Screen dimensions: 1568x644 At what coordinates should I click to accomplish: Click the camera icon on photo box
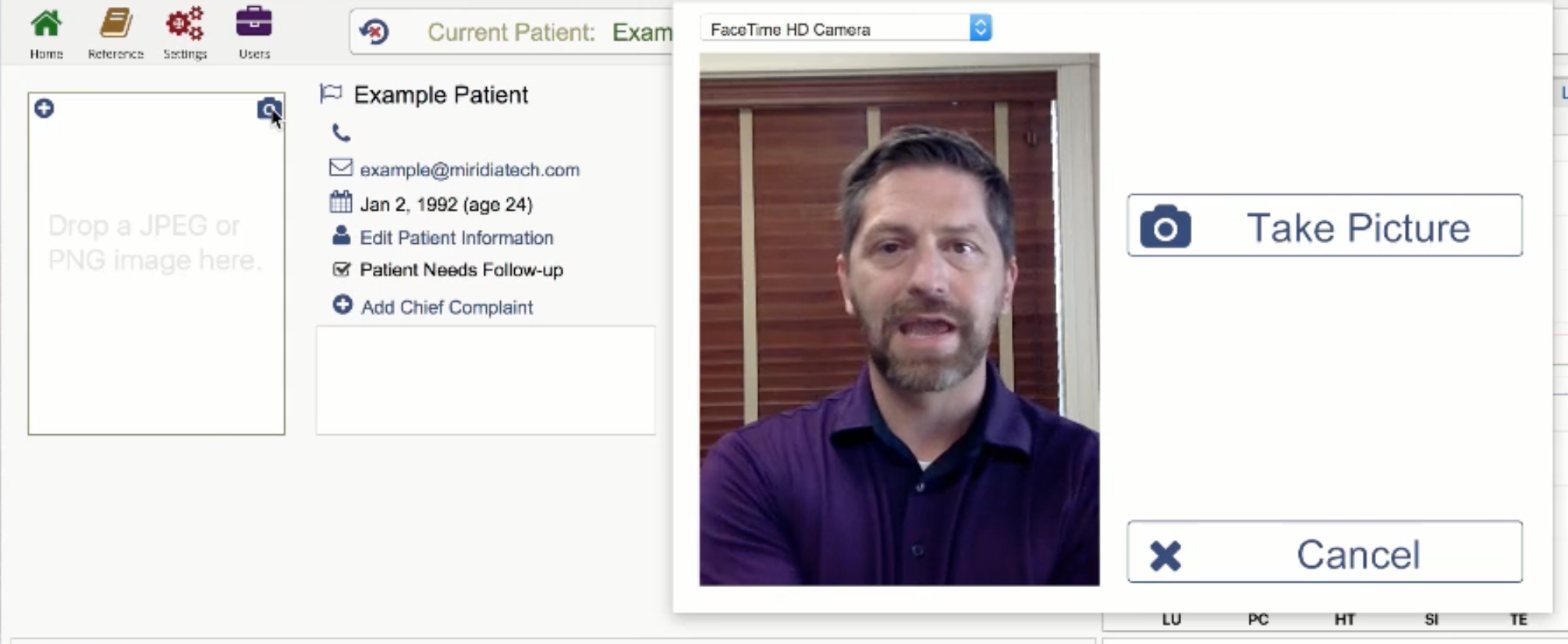click(x=269, y=108)
